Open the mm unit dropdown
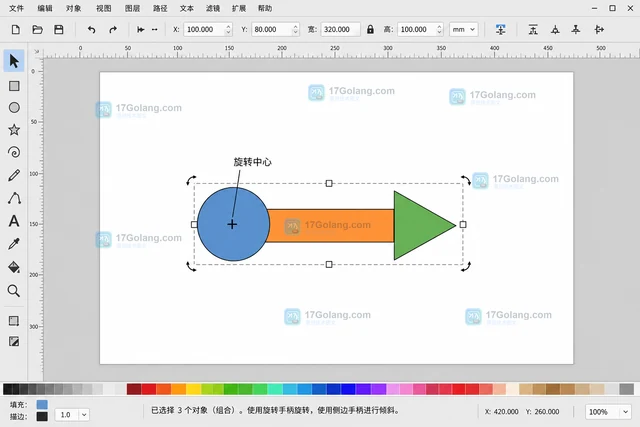Screen dimensions: 640x427 pos(464,29)
